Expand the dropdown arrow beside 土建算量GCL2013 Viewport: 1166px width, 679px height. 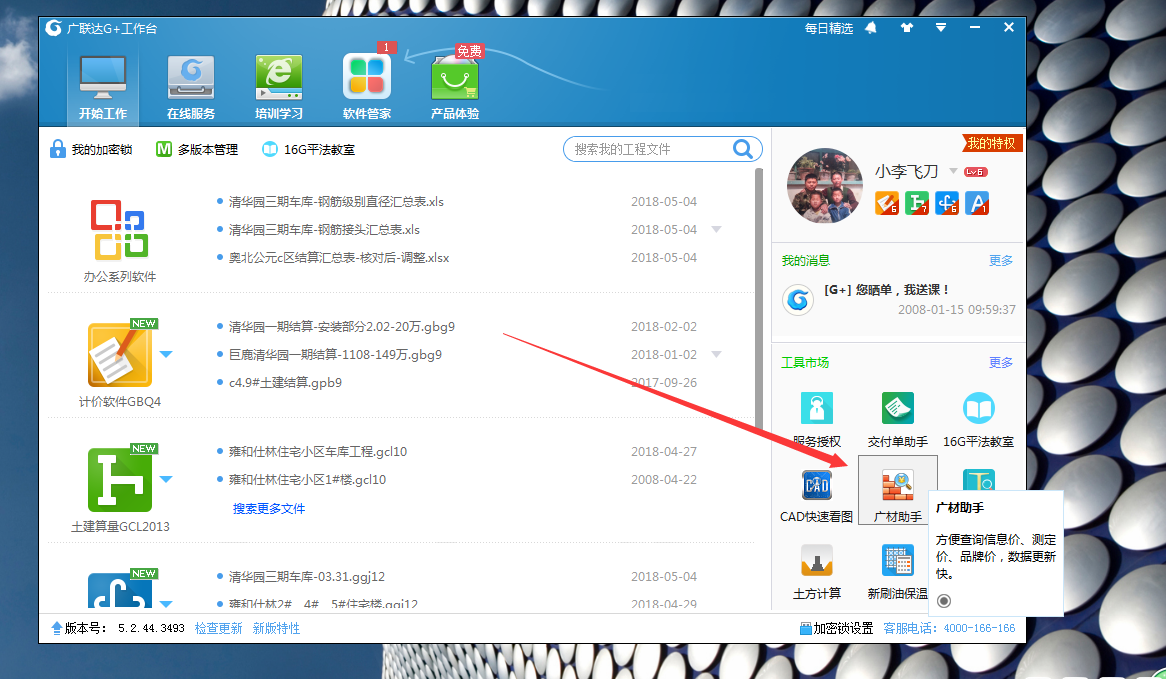click(x=166, y=479)
